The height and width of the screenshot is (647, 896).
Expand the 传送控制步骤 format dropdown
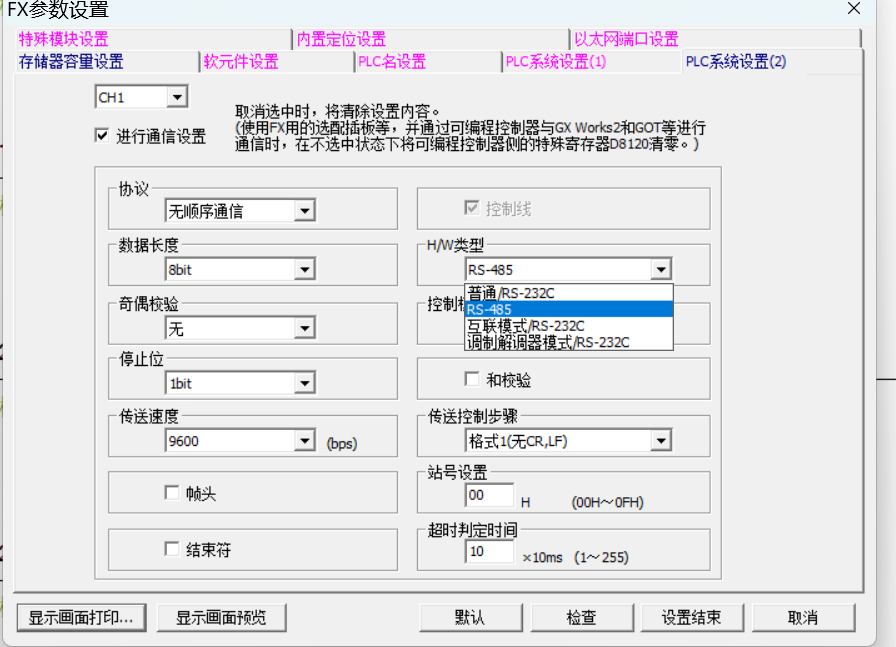tap(660, 441)
